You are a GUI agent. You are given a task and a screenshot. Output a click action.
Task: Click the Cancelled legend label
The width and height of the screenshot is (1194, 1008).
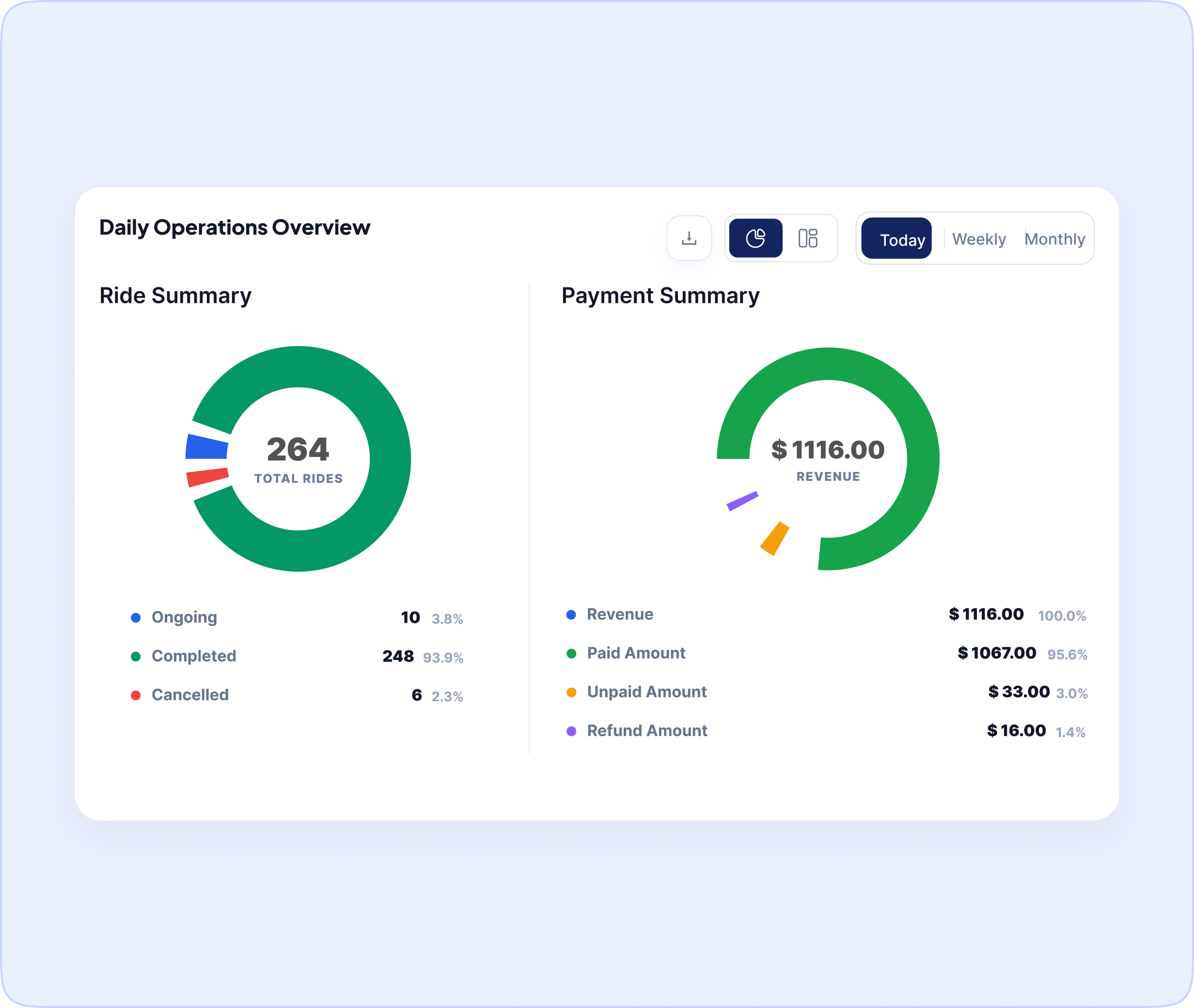pyautogui.click(x=190, y=695)
